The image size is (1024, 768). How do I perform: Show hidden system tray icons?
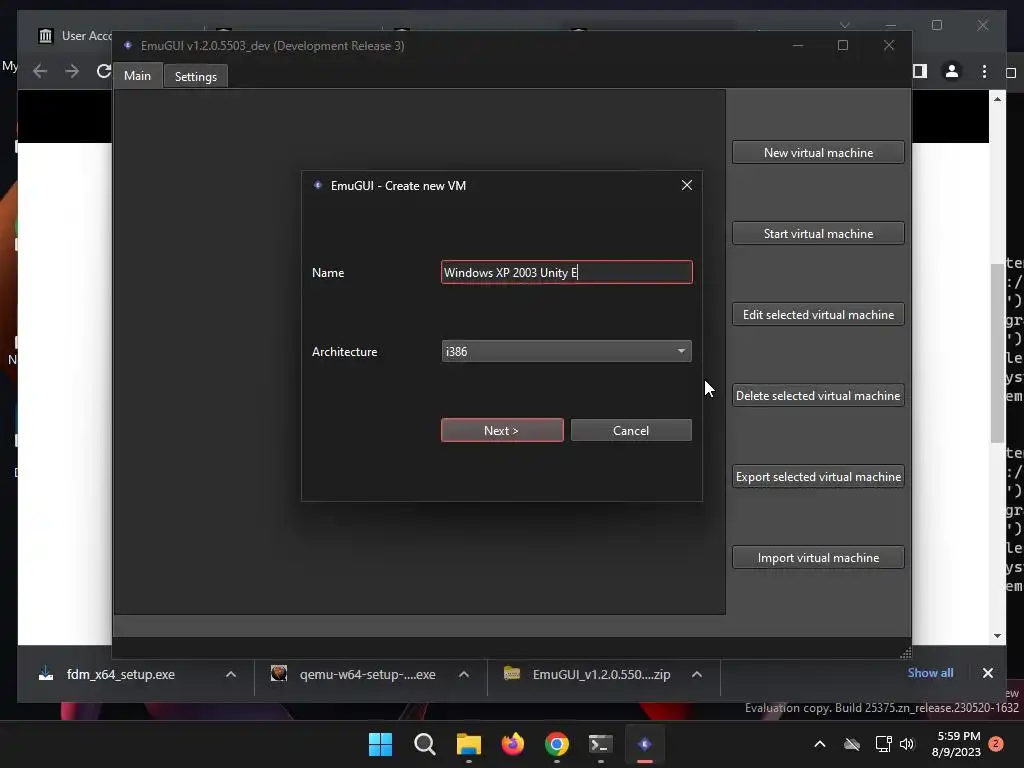point(820,744)
